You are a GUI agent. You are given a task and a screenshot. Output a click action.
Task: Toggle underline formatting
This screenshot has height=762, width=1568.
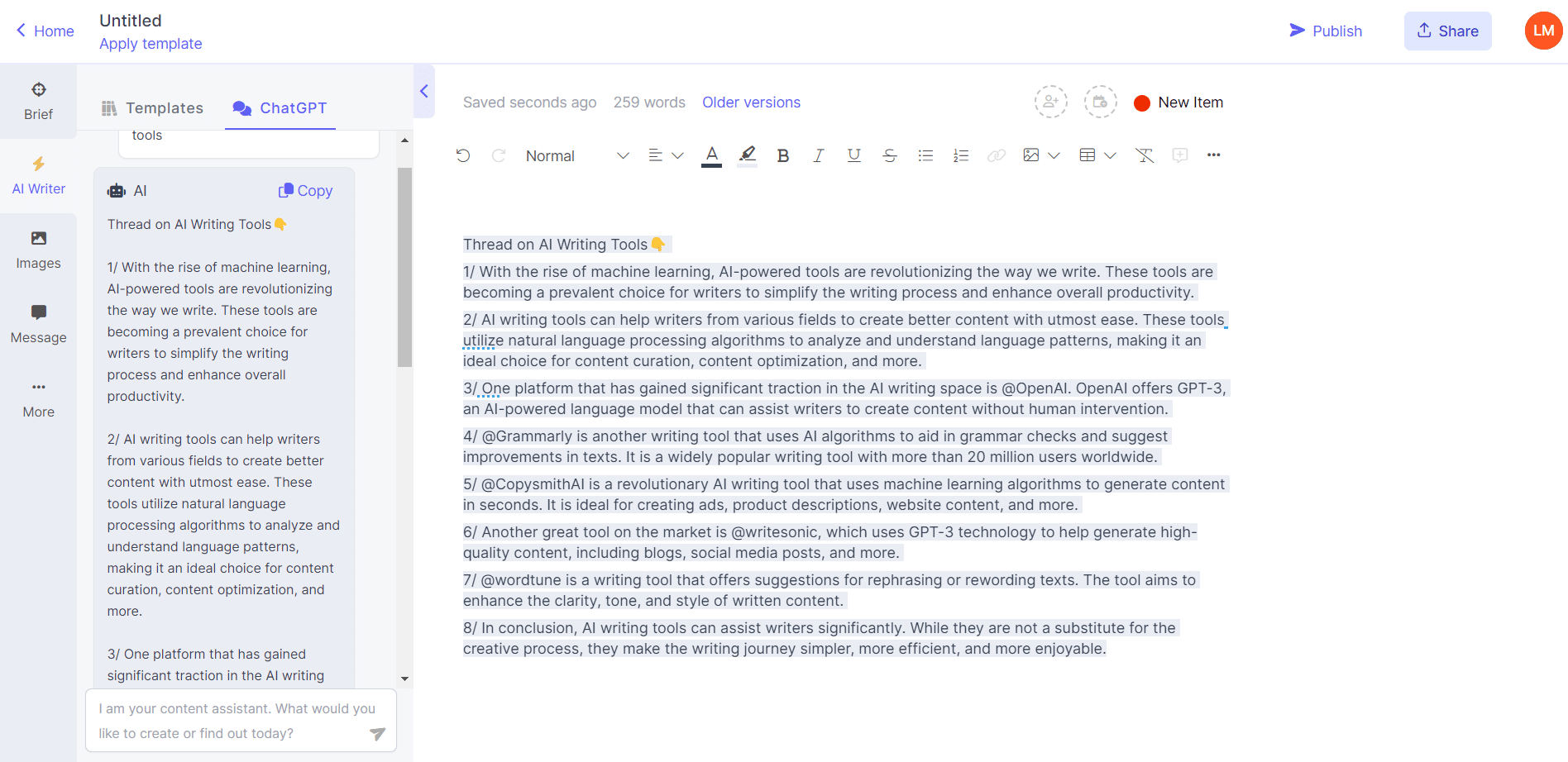coord(854,155)
